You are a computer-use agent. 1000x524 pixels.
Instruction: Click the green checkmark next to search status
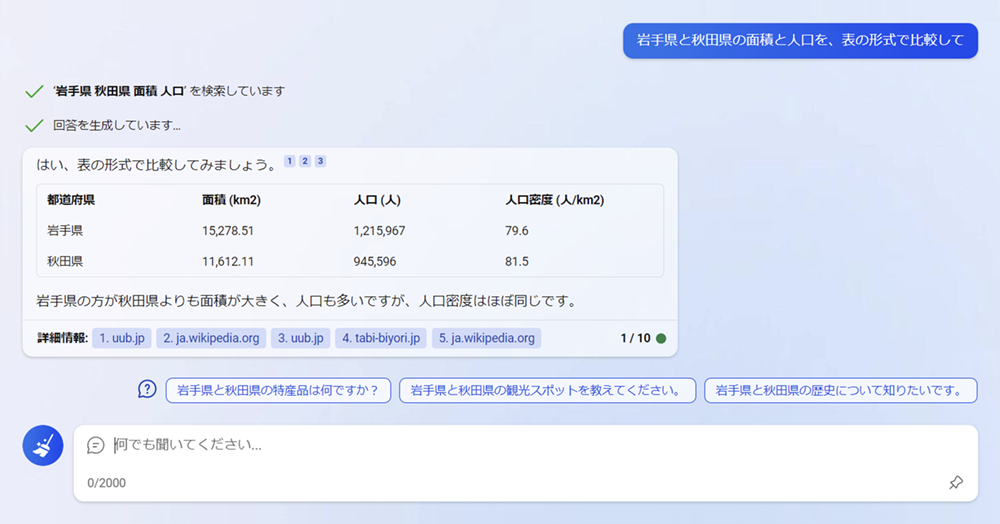pyautogui.click(x=34, y=91)
